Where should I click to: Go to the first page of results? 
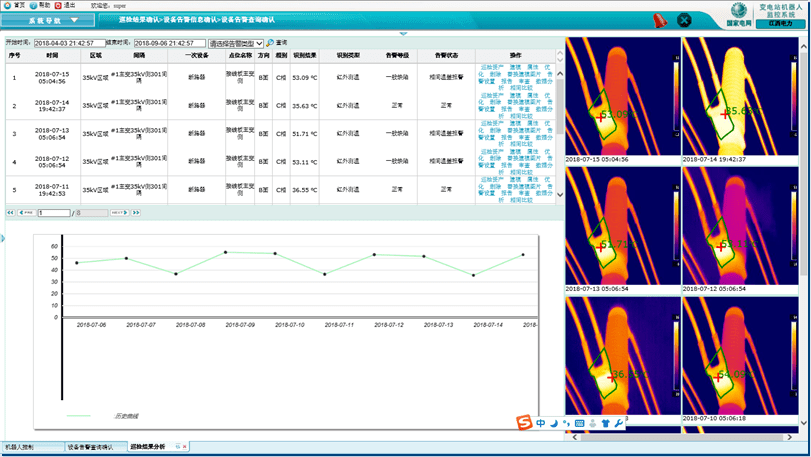(11, 213)
